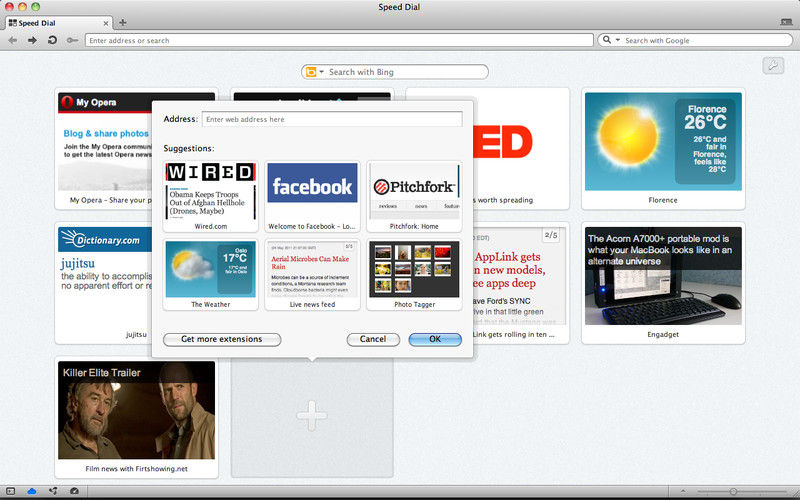Click Get more extensions button
The width and height of the screenshot is (800, 500).
pos(222,339)
